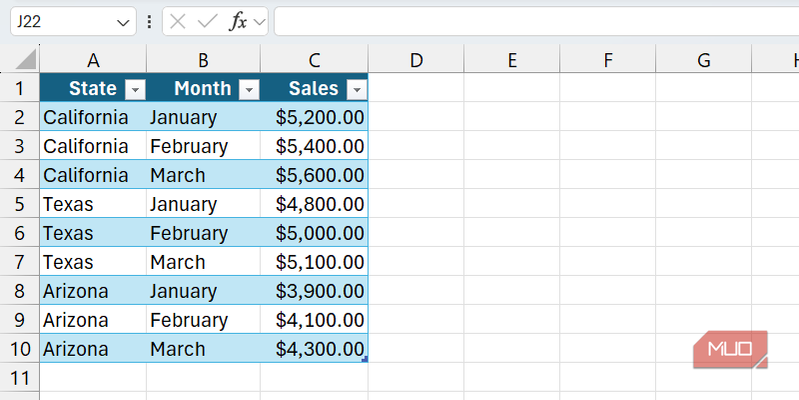The height and width of the screenshot is (400, 799).
Task: Select column A header
Action: click(93, 60)
